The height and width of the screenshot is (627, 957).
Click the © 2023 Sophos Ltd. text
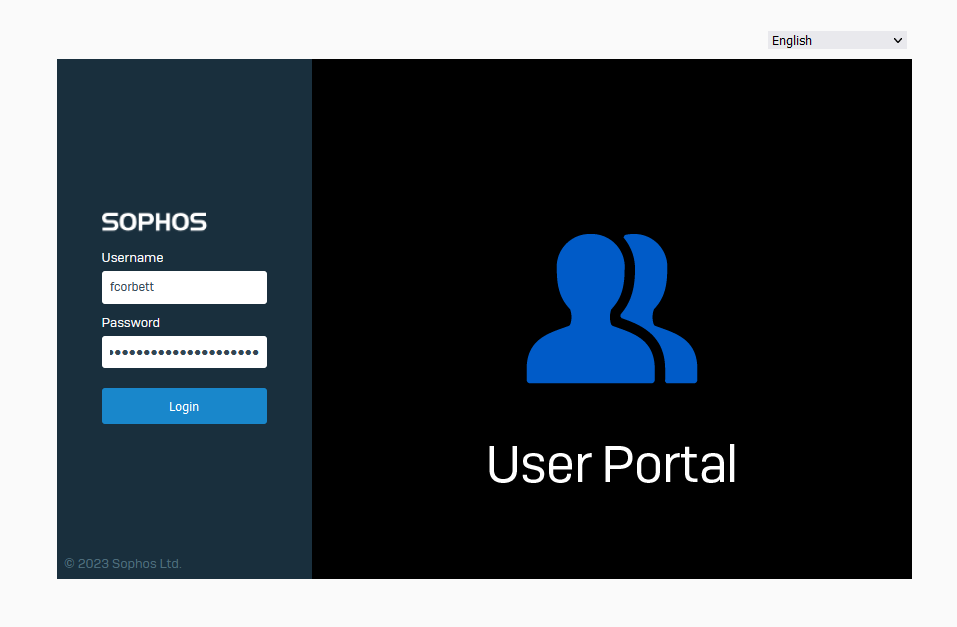click(123, 564)
